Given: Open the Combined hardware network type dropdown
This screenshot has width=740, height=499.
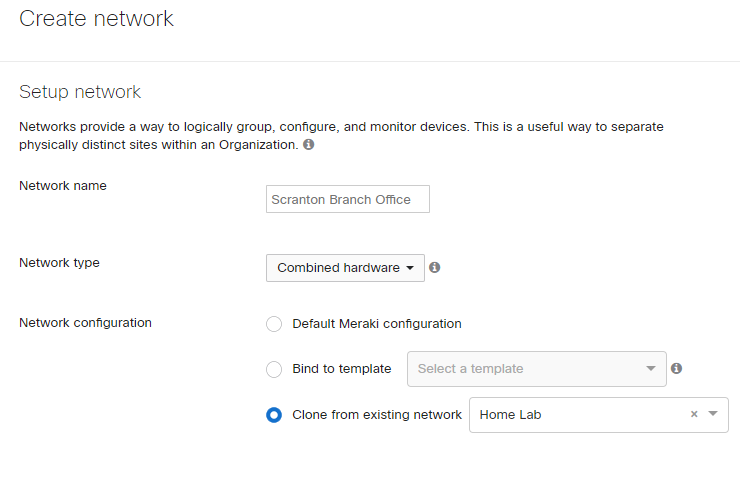Looking at the screenshot, I should pyautogui.click(x=345, y=268).
